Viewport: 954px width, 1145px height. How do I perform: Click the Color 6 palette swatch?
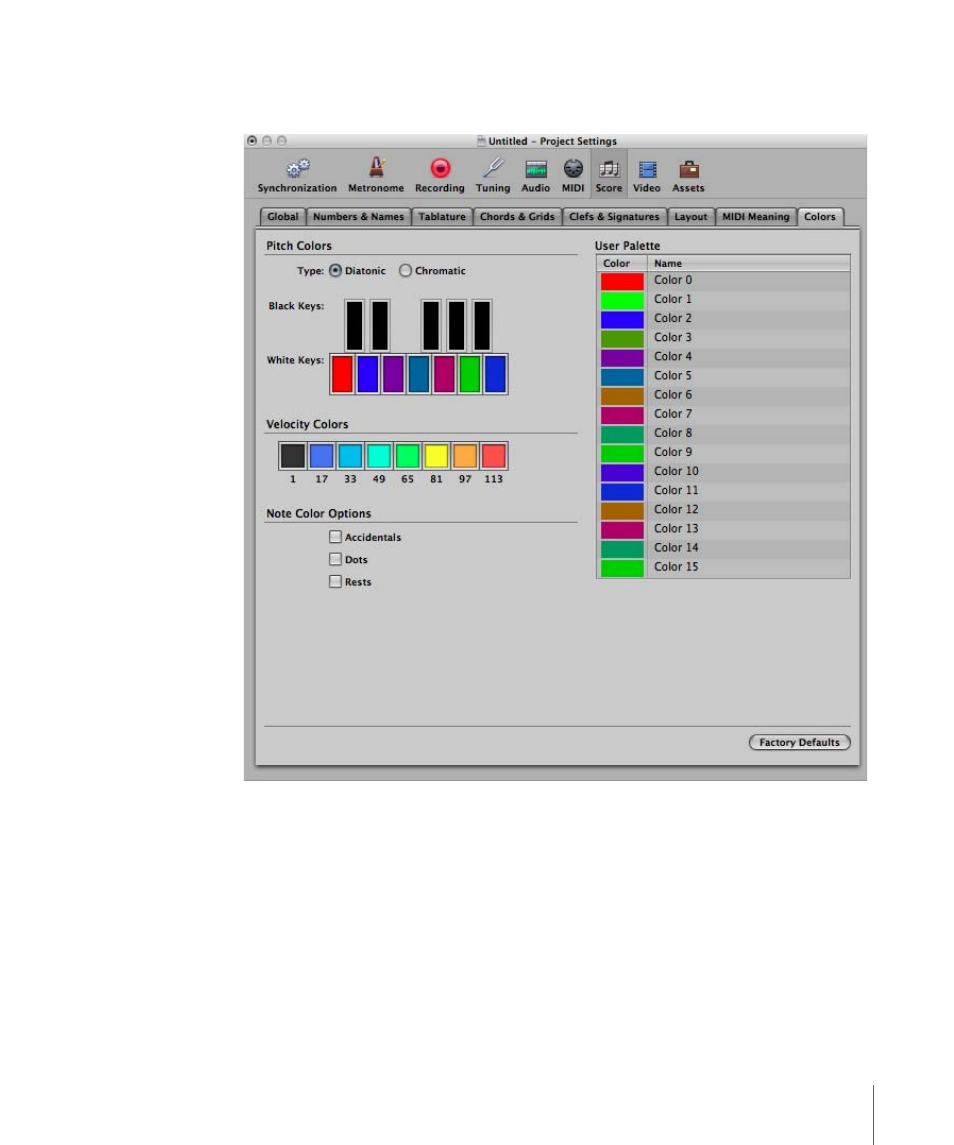tap(622, 396)
